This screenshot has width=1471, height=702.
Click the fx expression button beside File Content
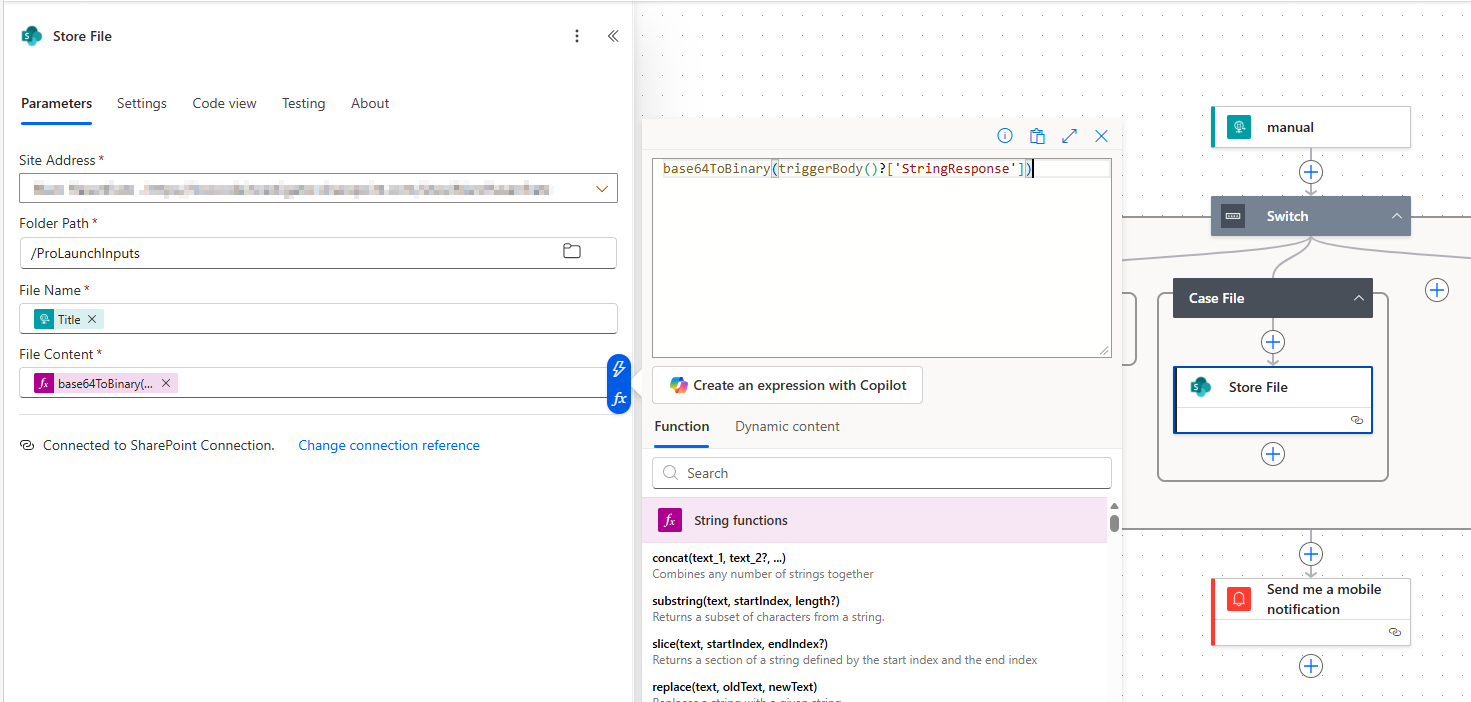click(619, 398)
